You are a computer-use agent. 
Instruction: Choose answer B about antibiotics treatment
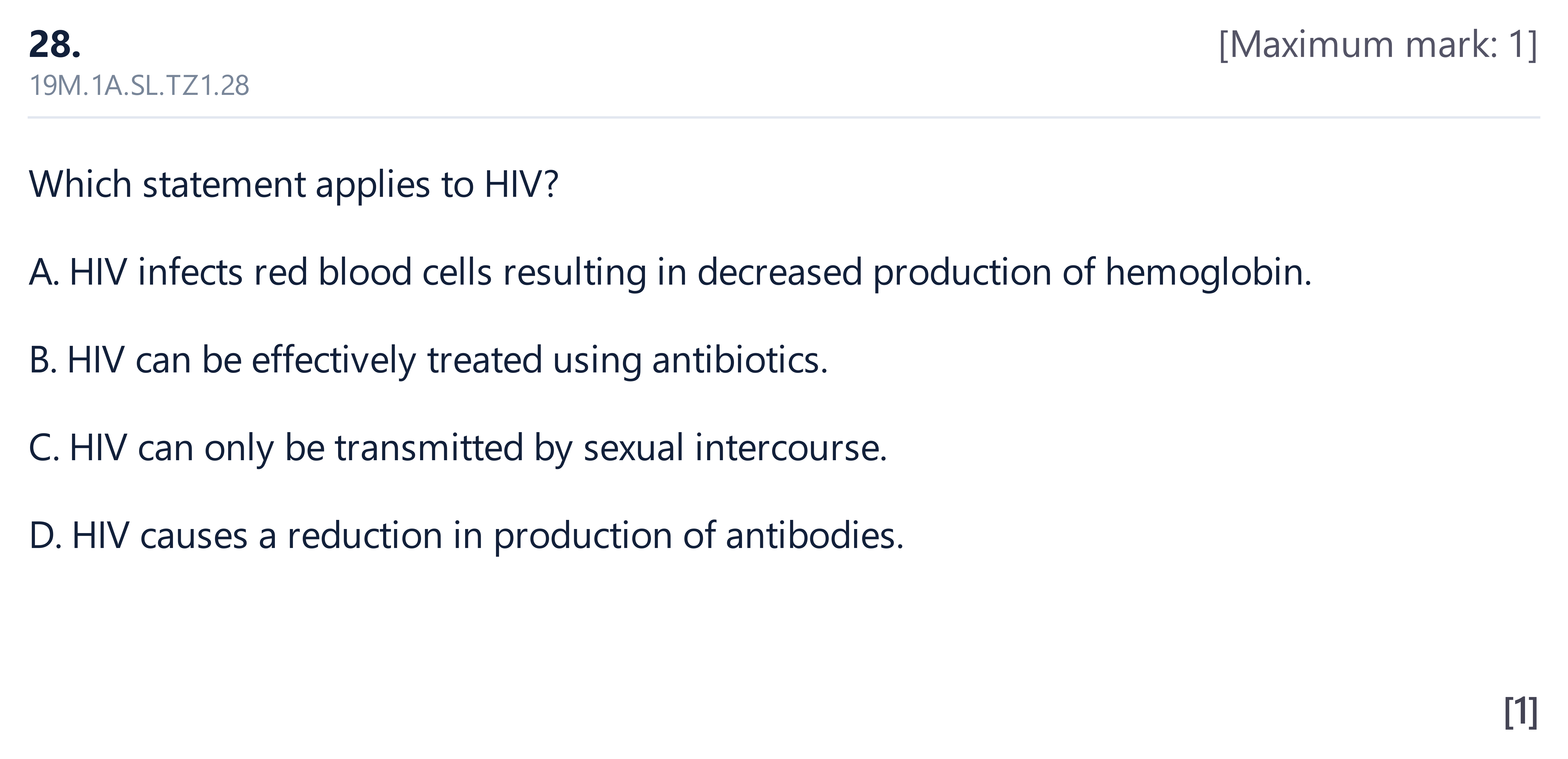[x=428, y=360]
